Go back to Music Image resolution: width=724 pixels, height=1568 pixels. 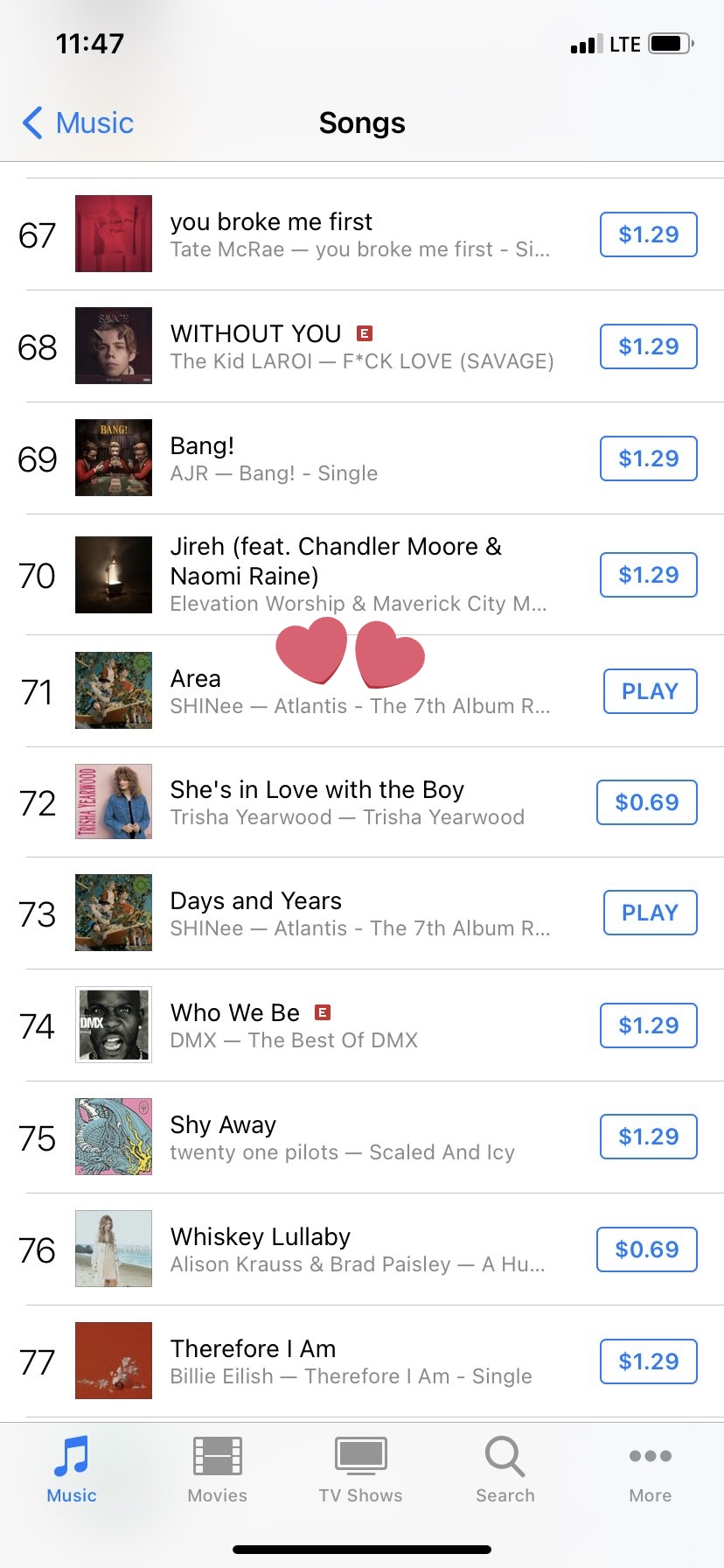pos(78,123)
